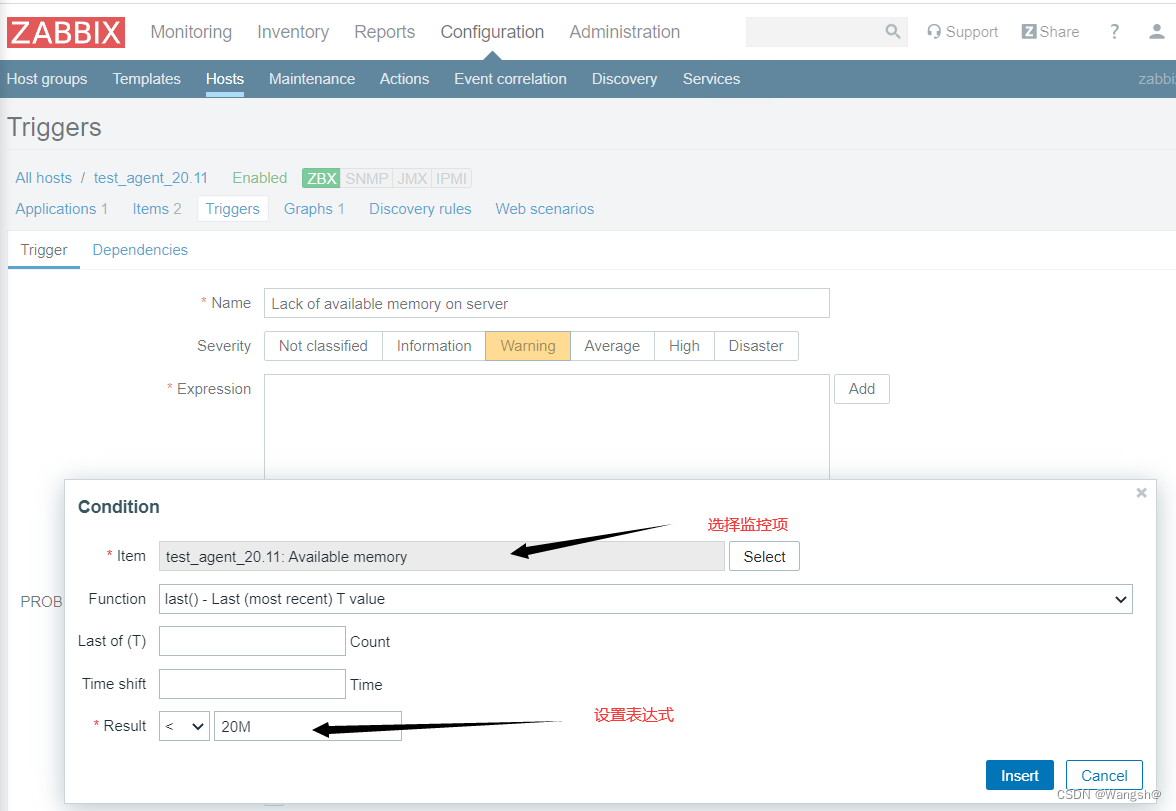Open the Monitoring menu

pyautogui.click(x=191, y=32)
